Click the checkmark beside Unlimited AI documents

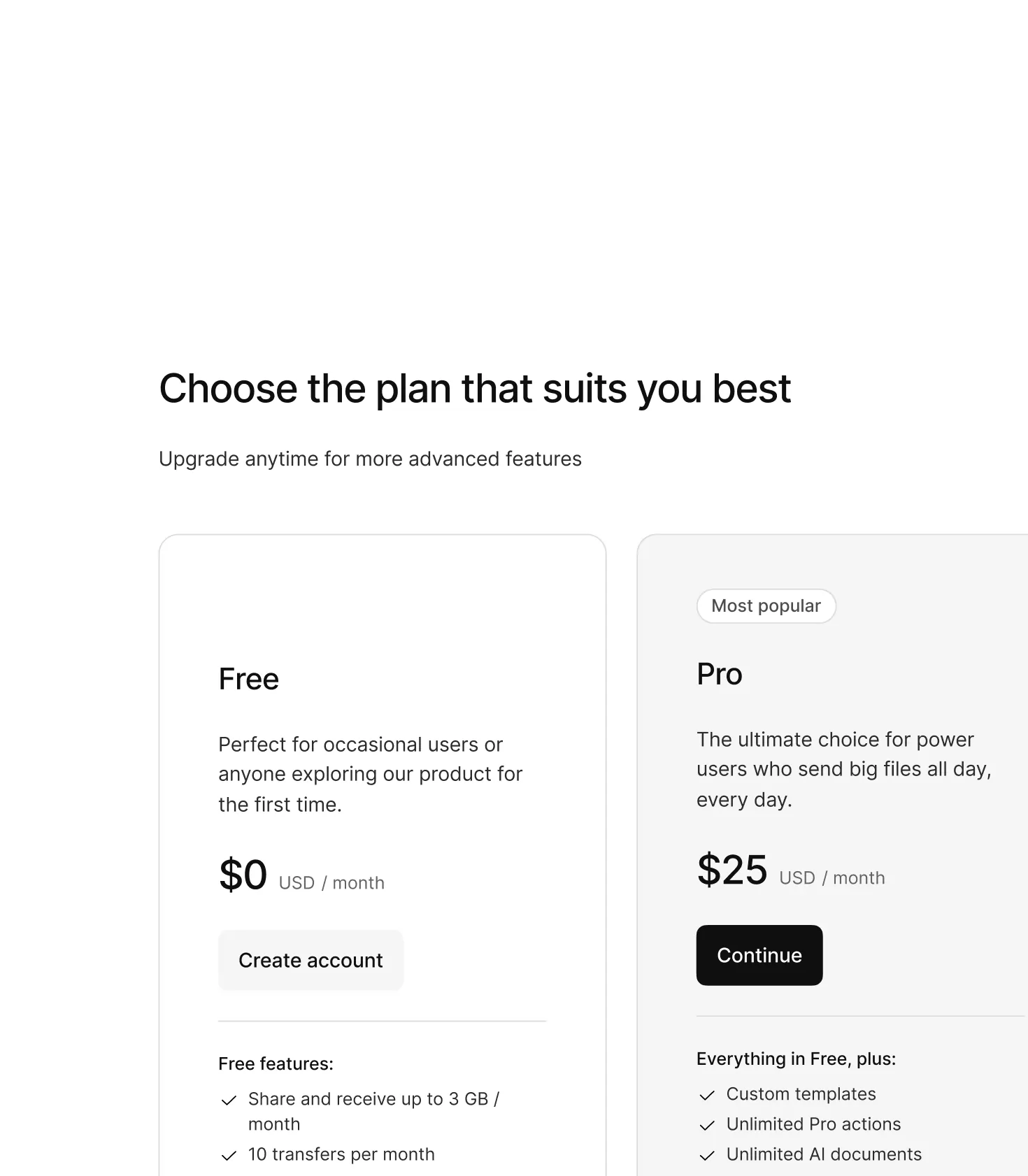tap(706, 1155)
